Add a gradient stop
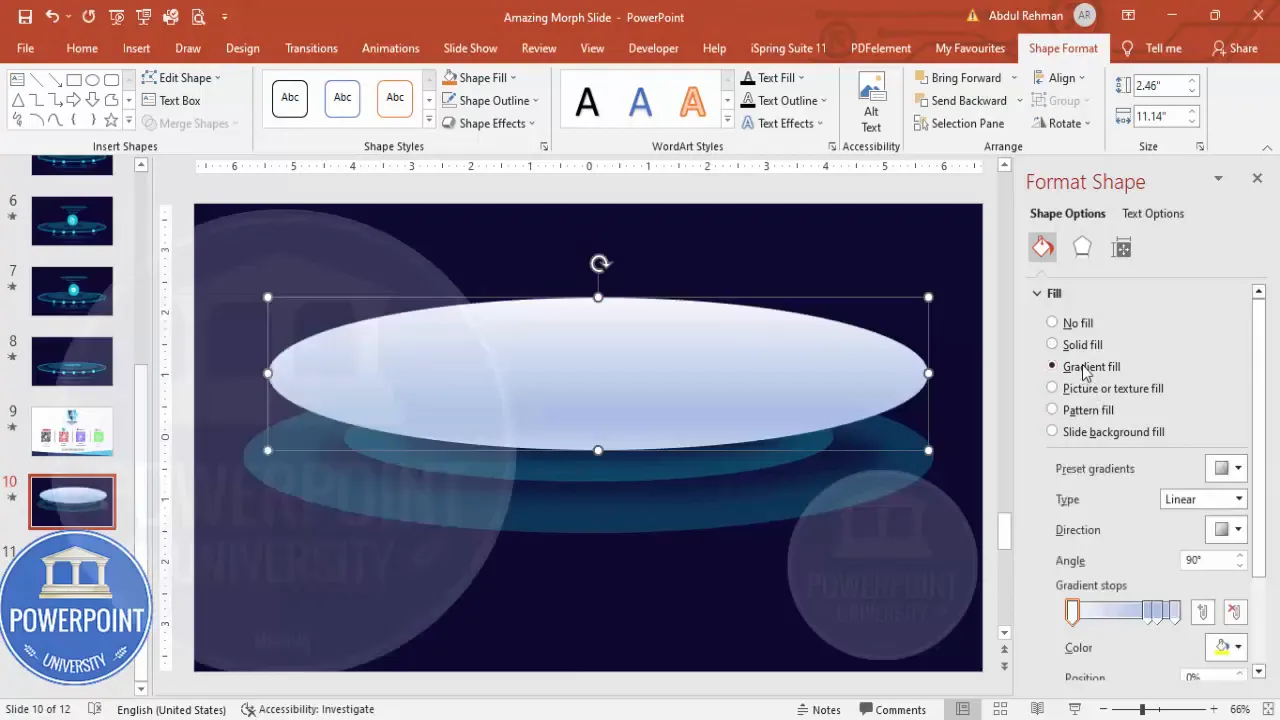This screenshot has height=720, width=1280. pos(1203,612)
